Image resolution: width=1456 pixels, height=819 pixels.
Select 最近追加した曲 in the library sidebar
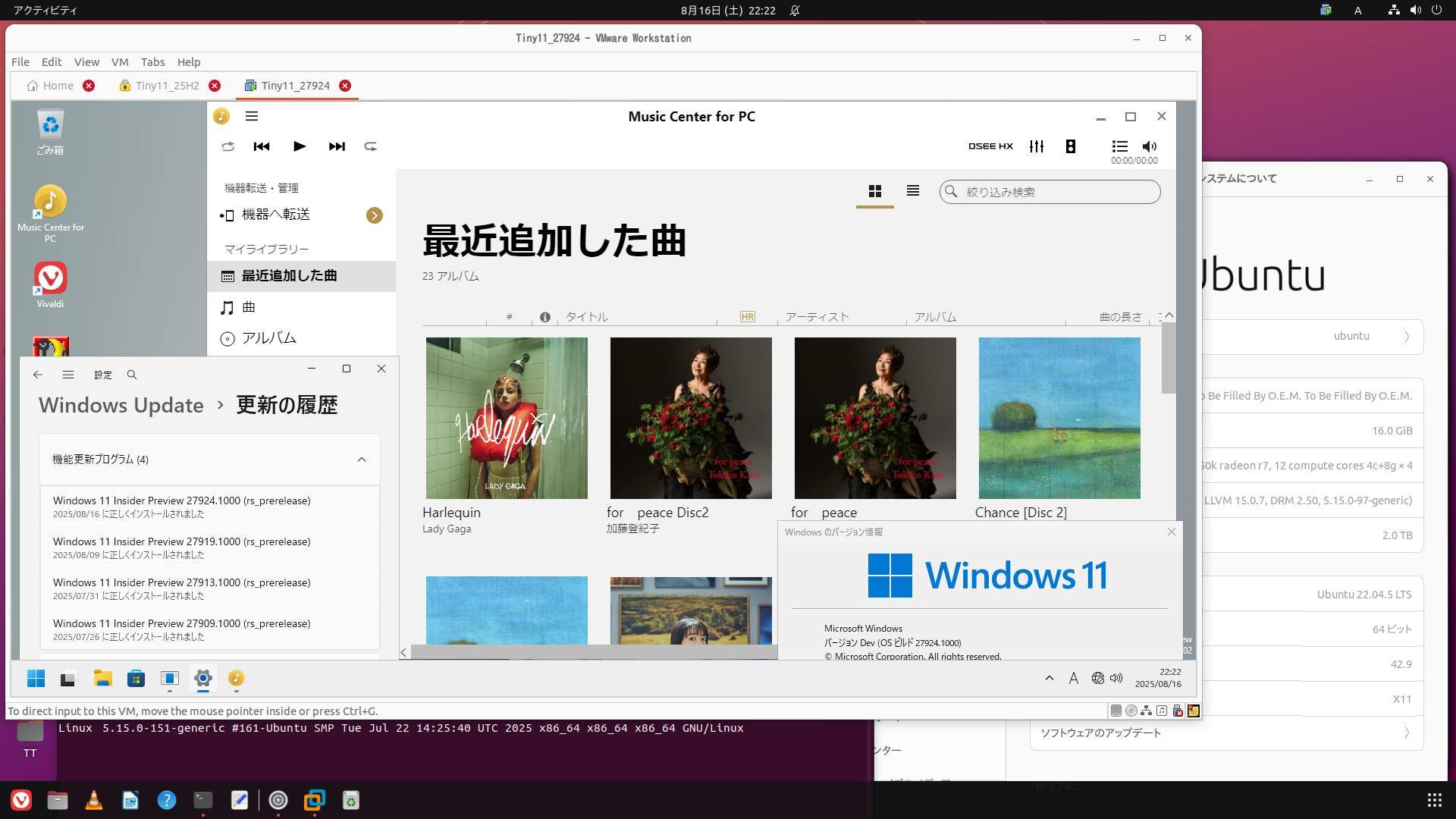tap(301, 276)
